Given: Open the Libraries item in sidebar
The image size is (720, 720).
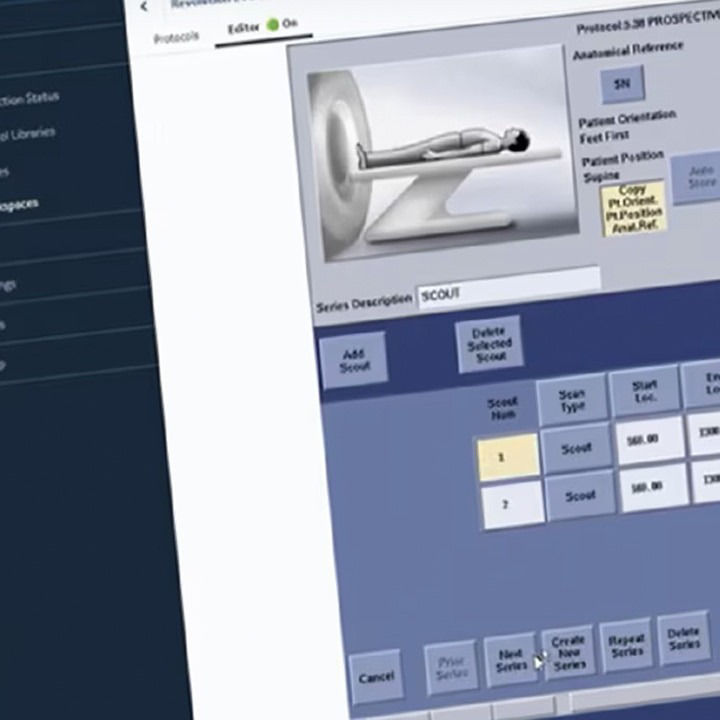Looking at the screenshot, I should (x=28, y=134).
